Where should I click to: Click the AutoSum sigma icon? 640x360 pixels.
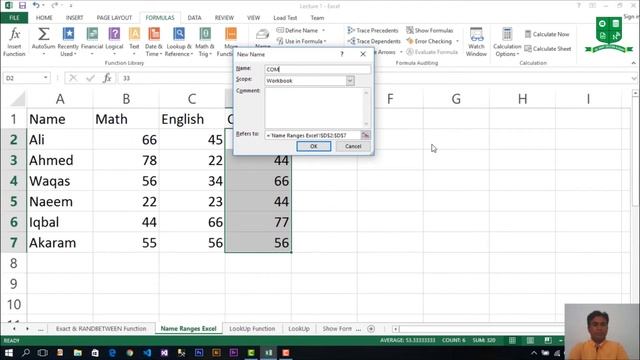(x=44, y=34)
